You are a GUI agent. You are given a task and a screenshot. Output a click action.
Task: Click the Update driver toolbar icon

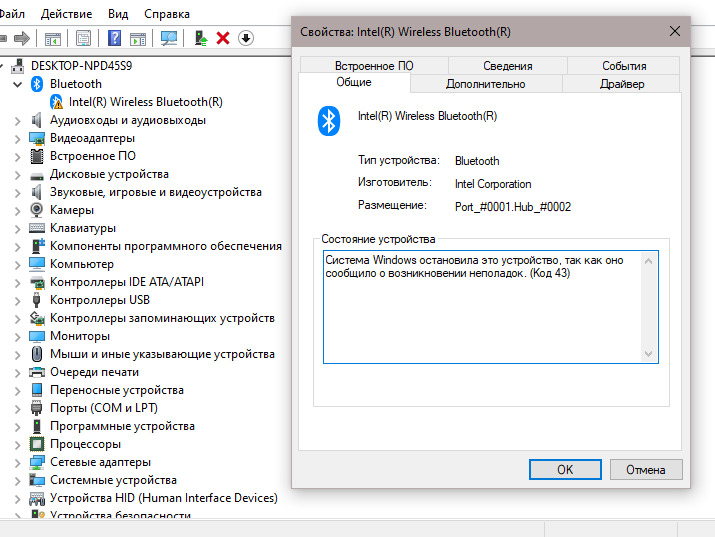[201, 38]
